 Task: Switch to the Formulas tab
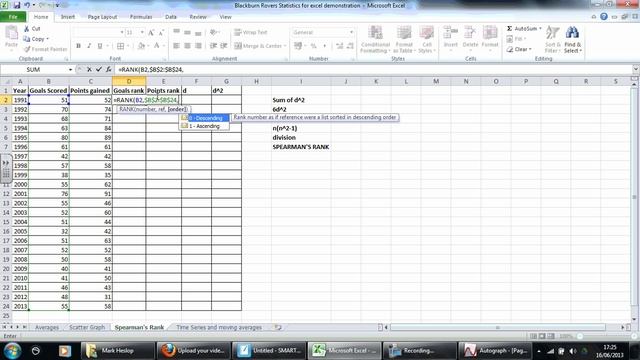coord(141,17)
